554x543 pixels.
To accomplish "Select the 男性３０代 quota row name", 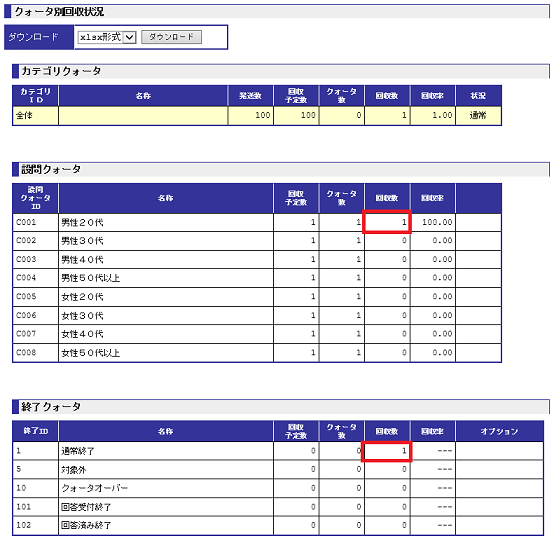I will click(82, 241).
